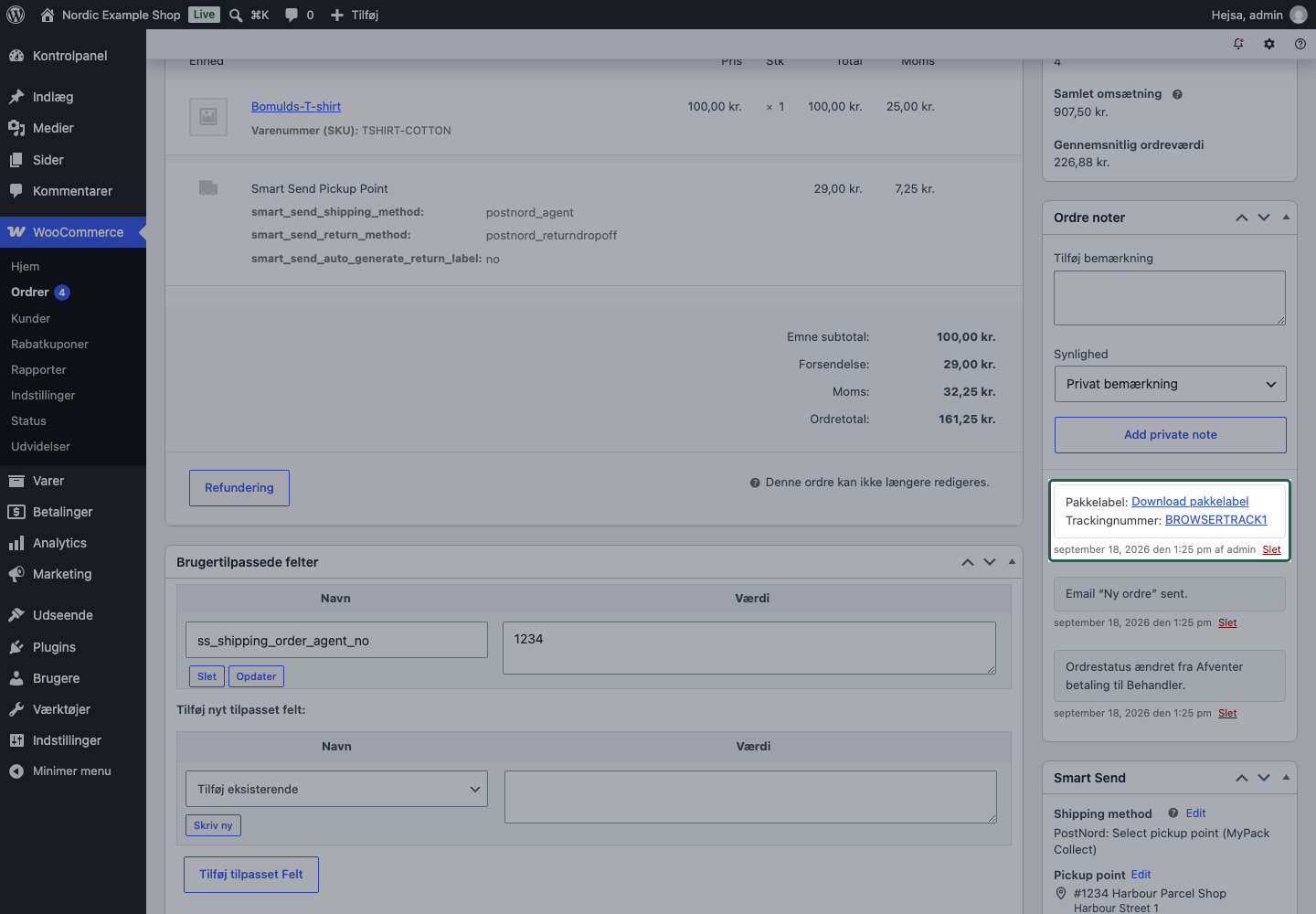The width and height of the screenshot is (1316, 914).
Task: Open the settings gear in the top toolbar
Action: point(1269,44)
